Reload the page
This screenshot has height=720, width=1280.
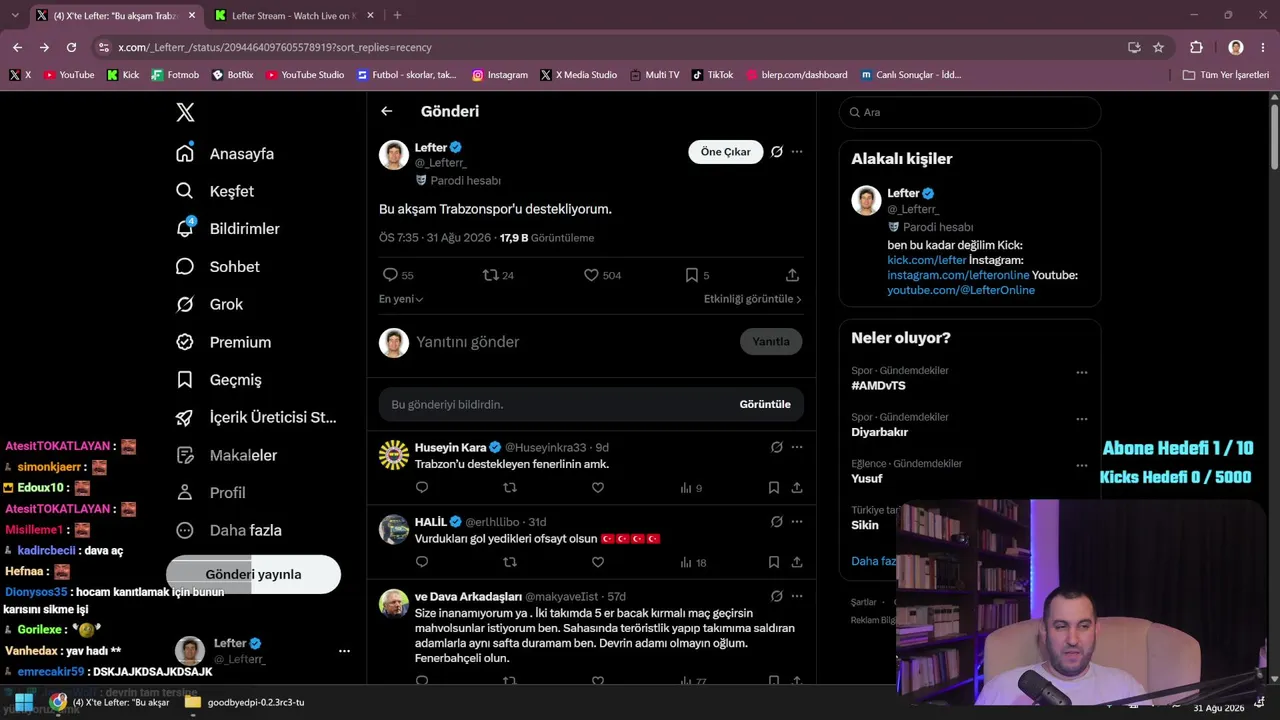(x=71, y=47)
